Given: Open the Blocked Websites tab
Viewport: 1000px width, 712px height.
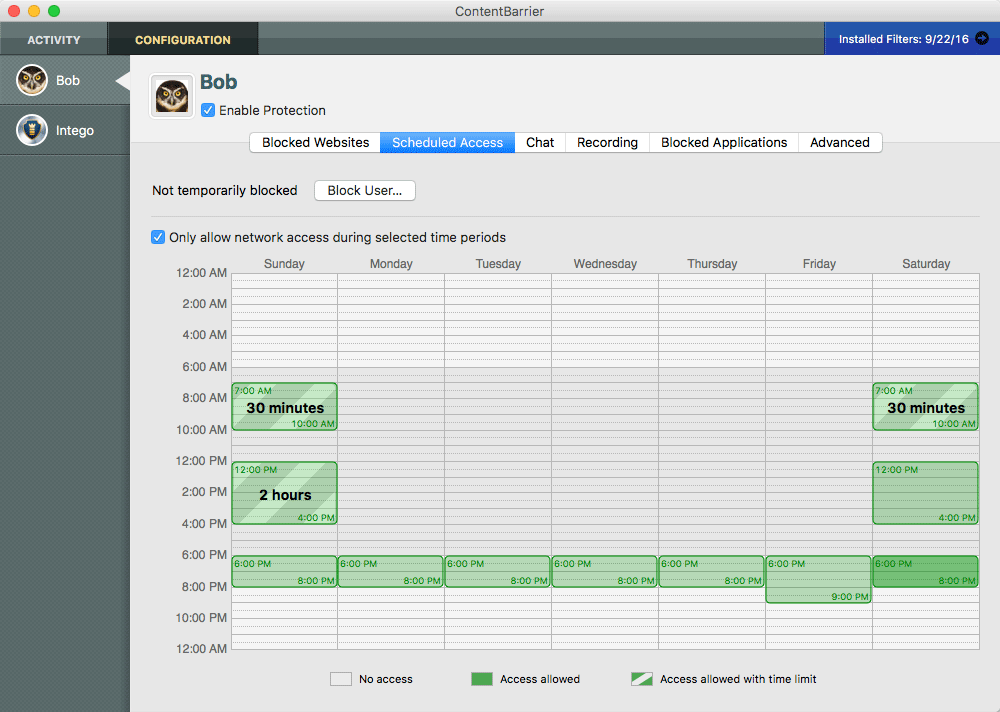Looking at the screenshot, I should coord(315,142).
